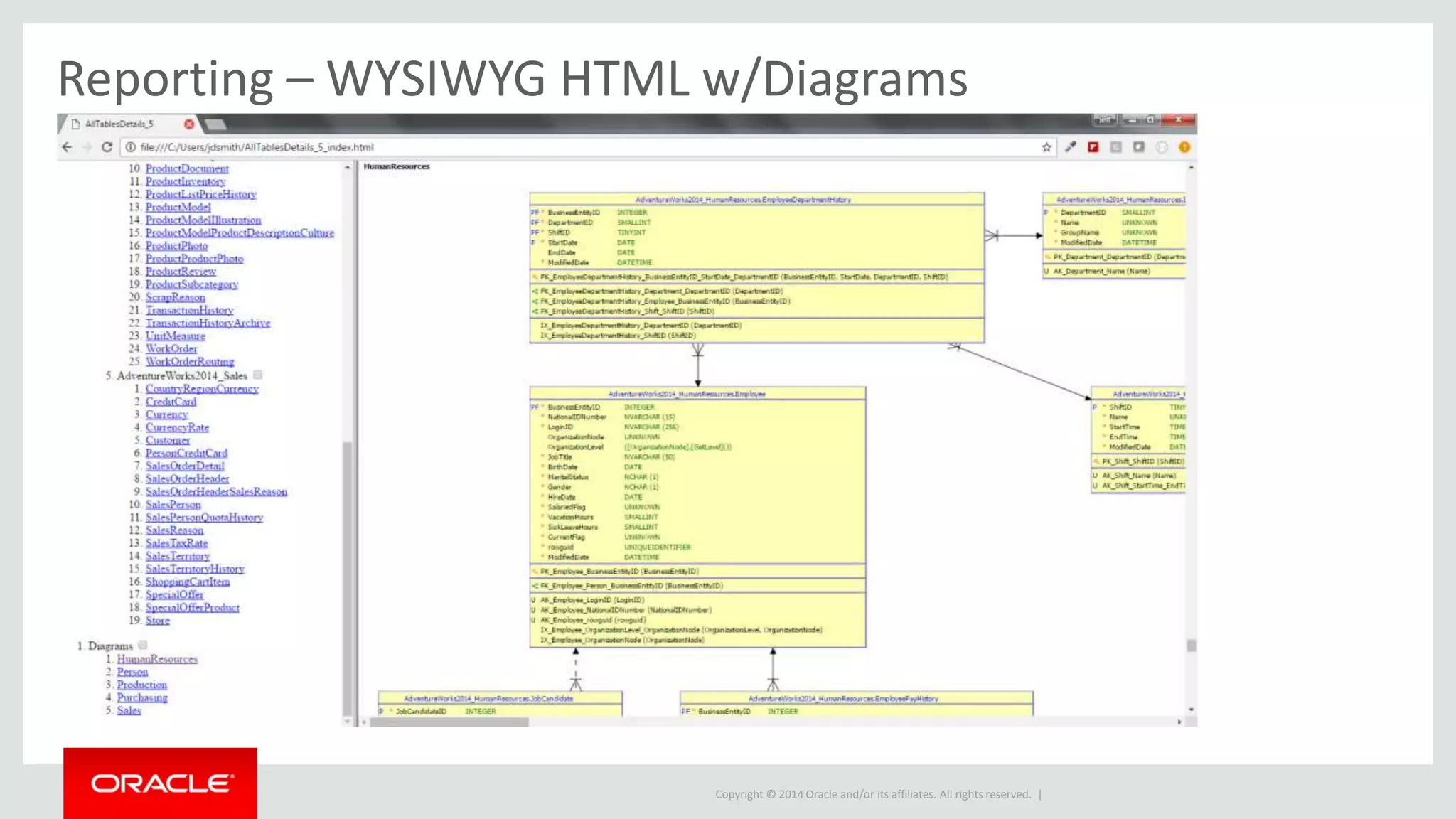1456x819 pixels.
Task: Open the WorkOrderRouting link
Action: [x=190, y=362]
